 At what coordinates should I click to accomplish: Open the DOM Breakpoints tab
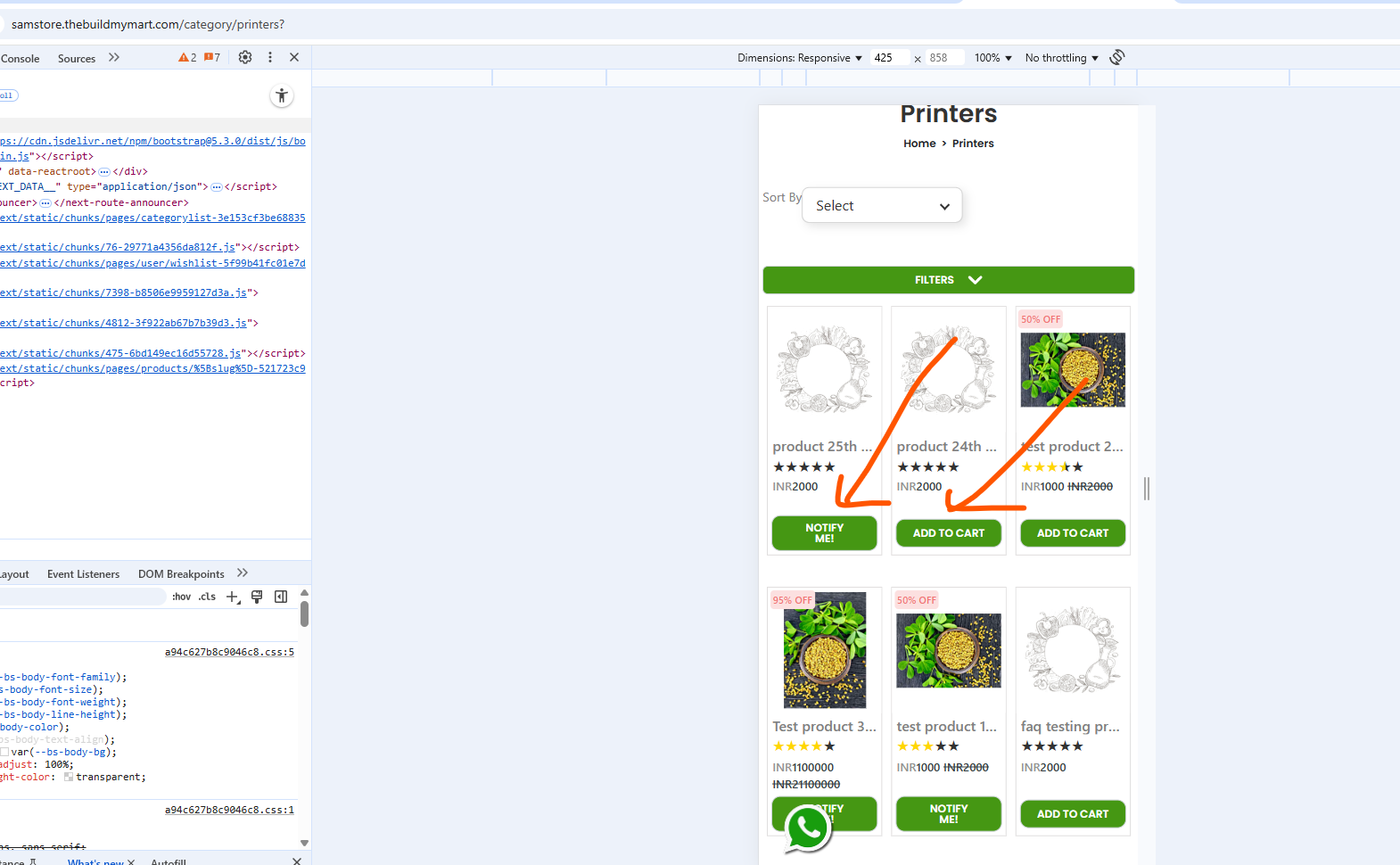click(181, 574)
